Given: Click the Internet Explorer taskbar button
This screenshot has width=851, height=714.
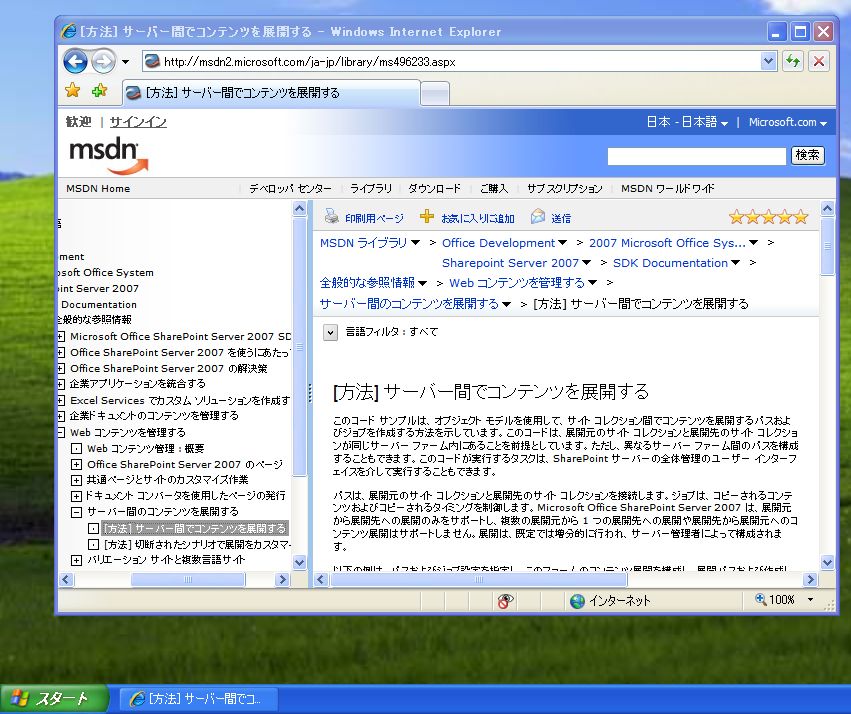Looking at the screenshot, I should coord(198,699).
